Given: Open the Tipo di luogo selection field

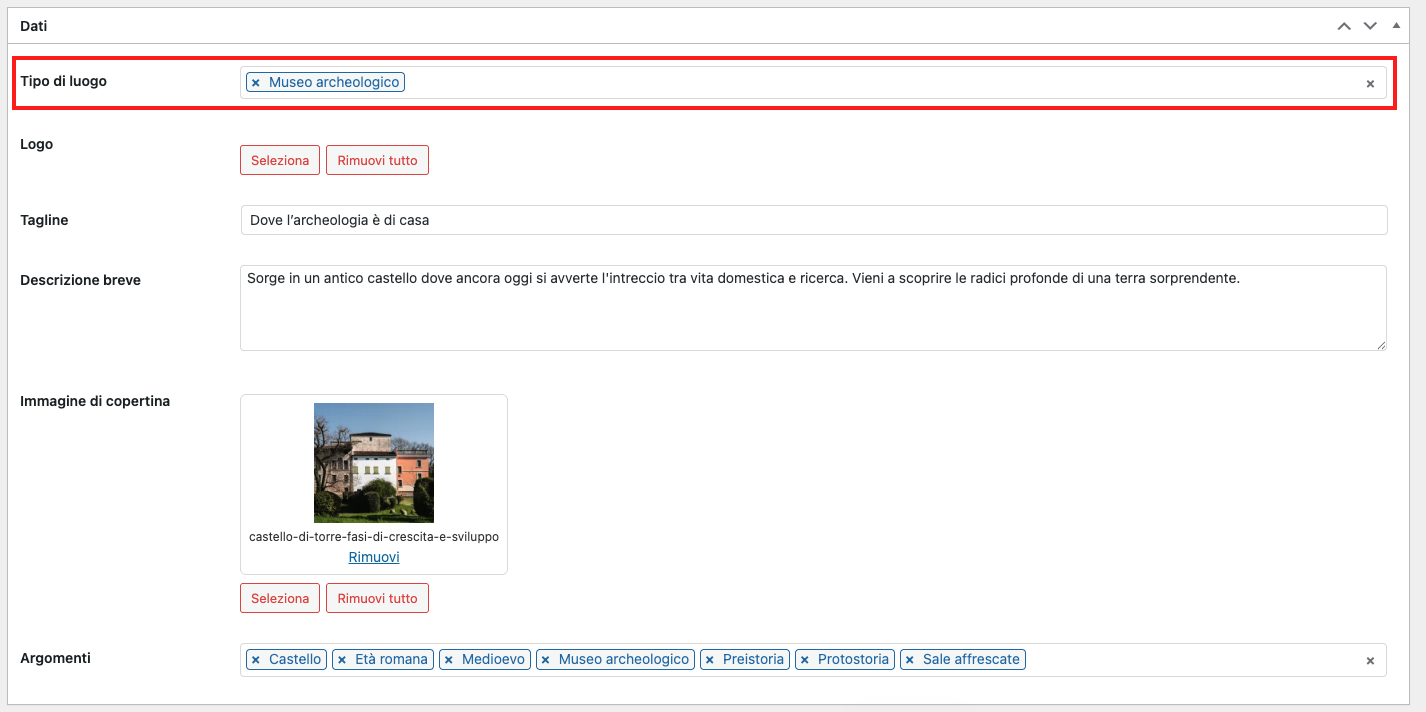Looking at the screenshot, I should click(814, 82).
